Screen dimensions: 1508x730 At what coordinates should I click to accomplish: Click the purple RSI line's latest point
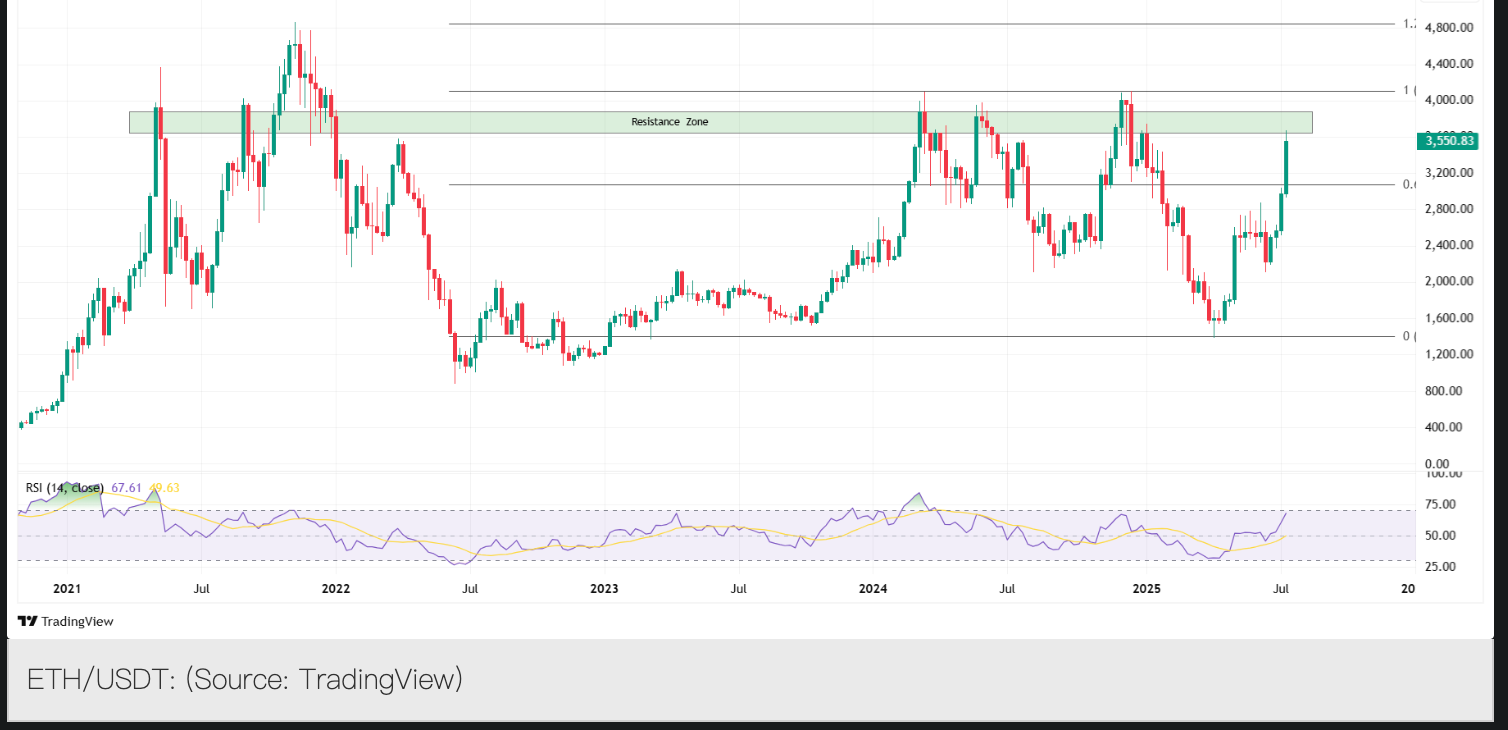point(1286,513)
